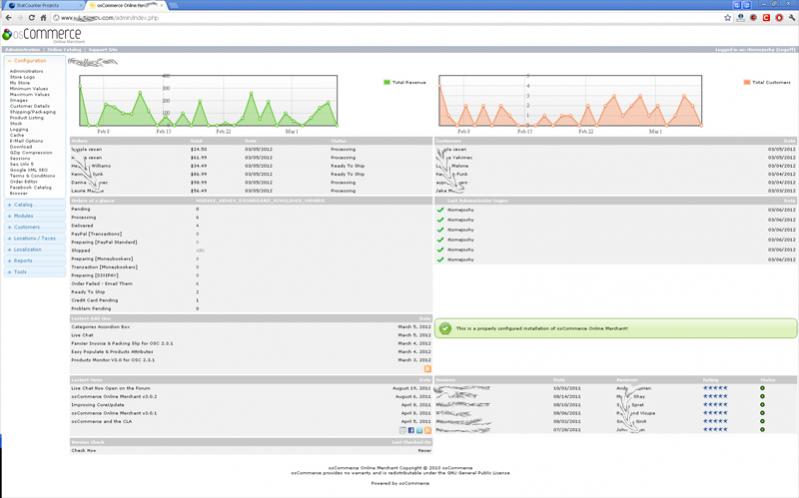Switch to the StatCounter Projects browser tab
The width and height of the screenshot is (799, 498).
(42, 5)
